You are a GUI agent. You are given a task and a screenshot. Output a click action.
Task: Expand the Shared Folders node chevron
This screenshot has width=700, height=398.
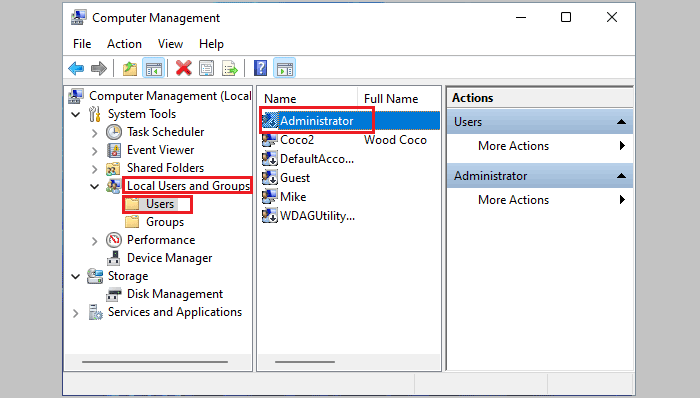[94, 169]
